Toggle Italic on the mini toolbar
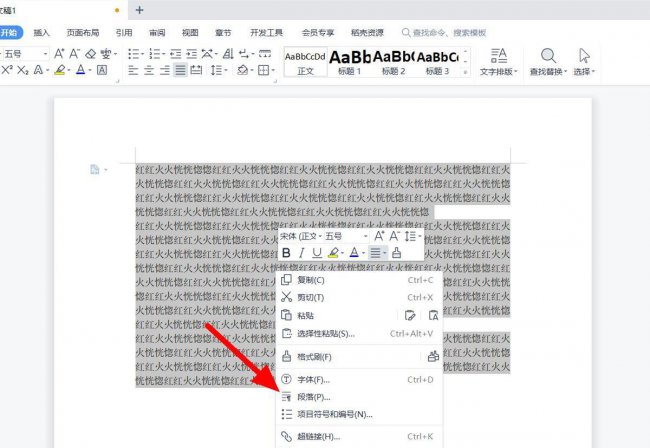 click(302, 252)
